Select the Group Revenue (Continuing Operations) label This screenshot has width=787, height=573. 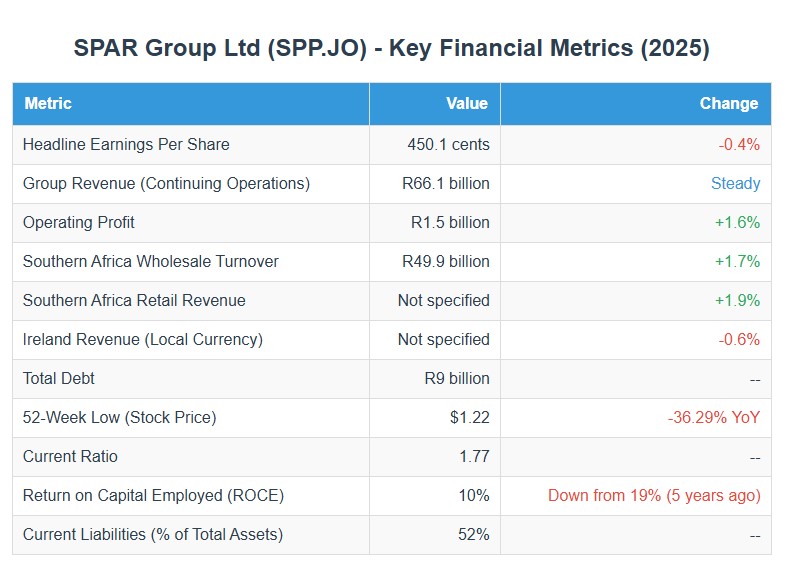166,183
